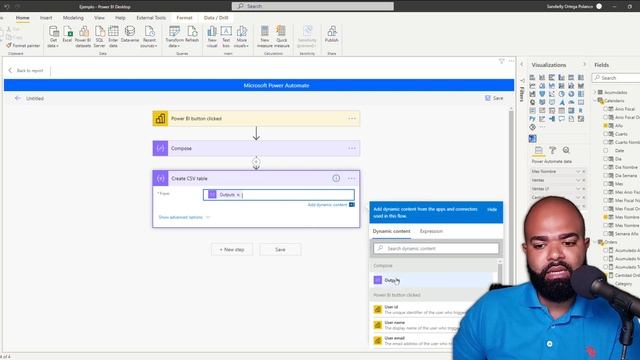Open Transform data in the ribbon
The image size is (640, 360).
click(x=175, y=37)
